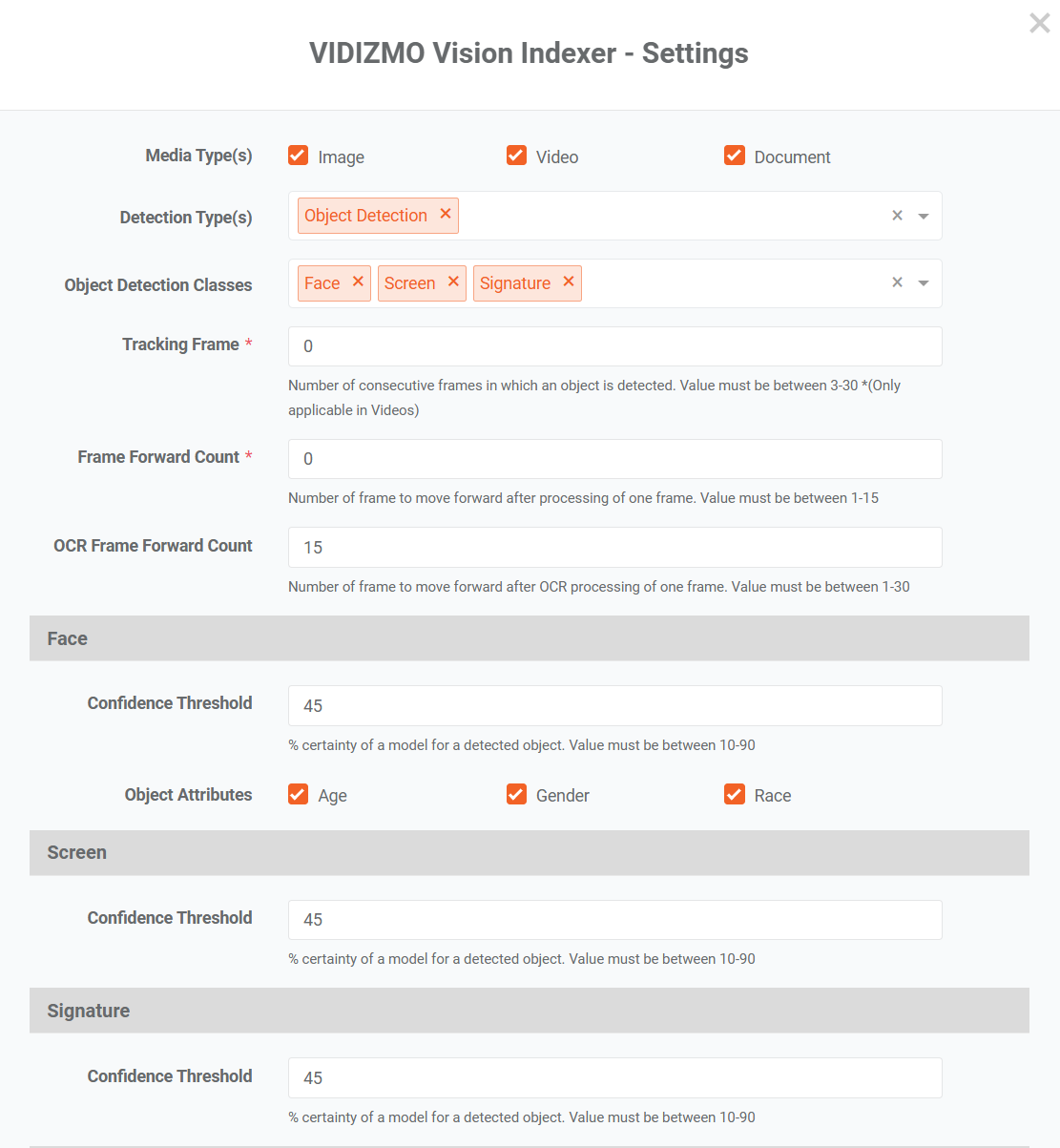Clear all Object Detection Classes
This screenshot has height=1148, width=1060.
[897, 282]
